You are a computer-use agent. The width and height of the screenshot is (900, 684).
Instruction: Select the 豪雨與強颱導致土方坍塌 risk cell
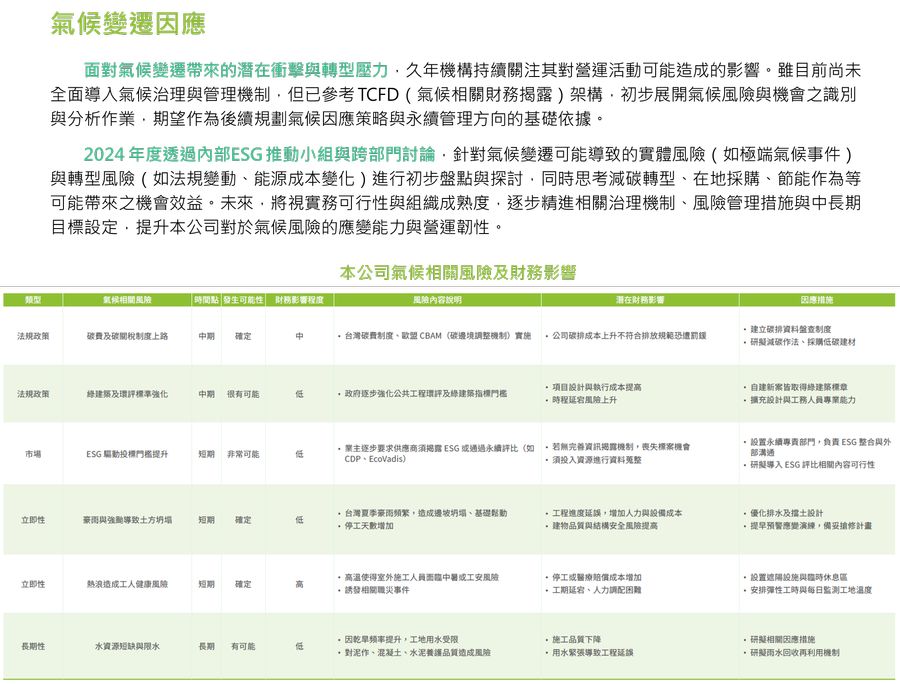(127, 520)
